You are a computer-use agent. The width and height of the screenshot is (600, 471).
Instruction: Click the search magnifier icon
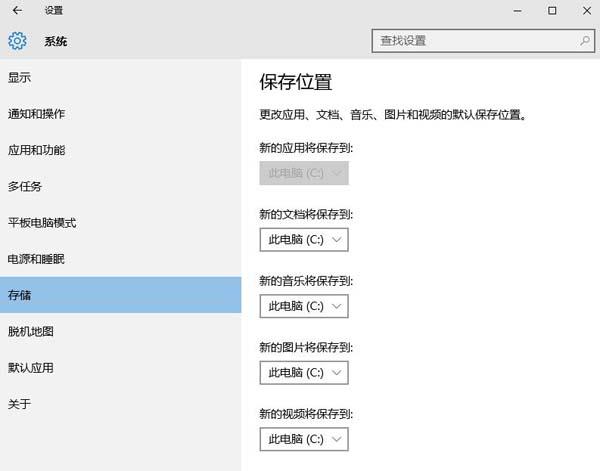click(x=585, y=41)
